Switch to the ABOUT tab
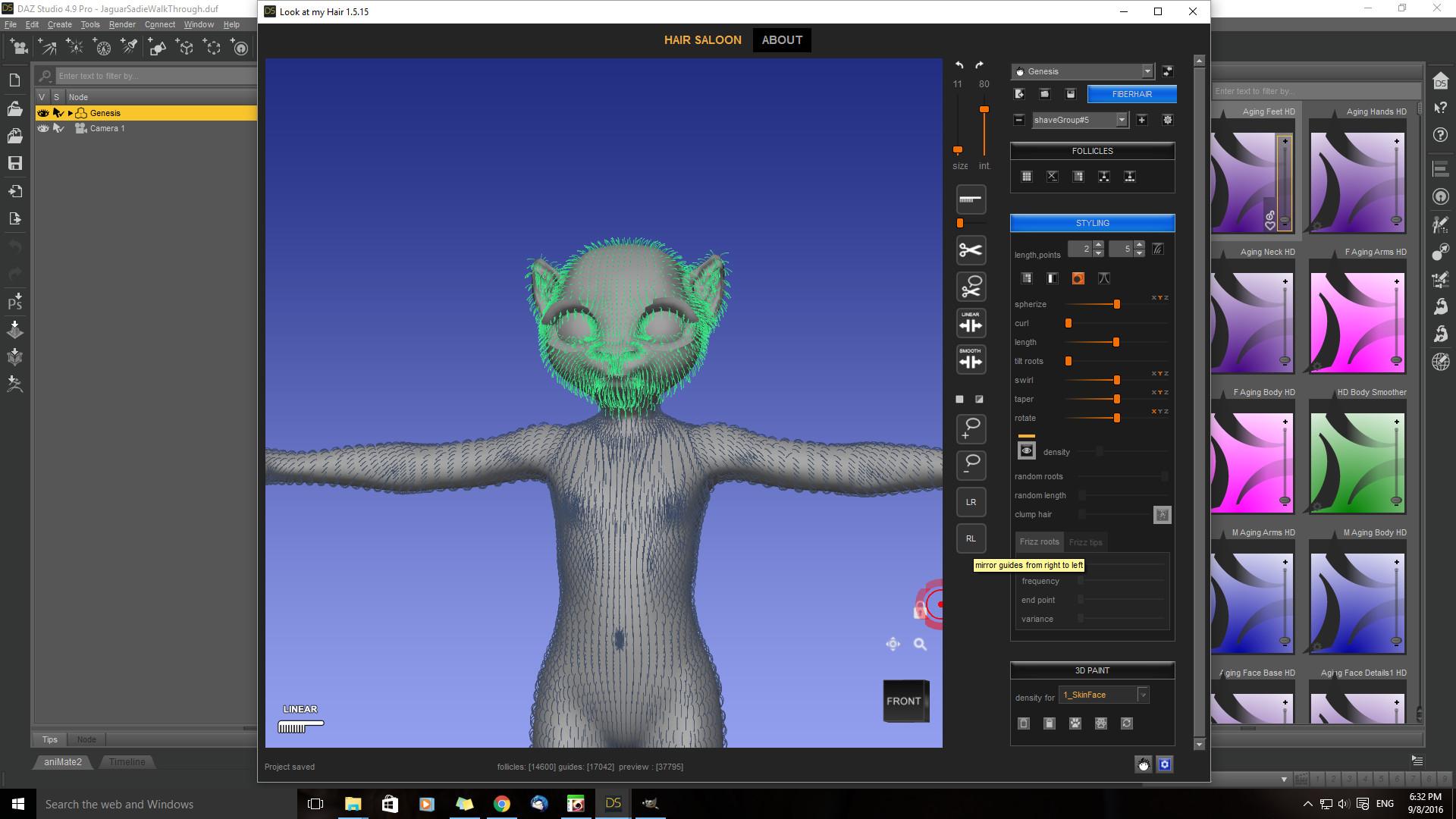The width and height of the screenshot is (1456, 819). tap(782, 40)
